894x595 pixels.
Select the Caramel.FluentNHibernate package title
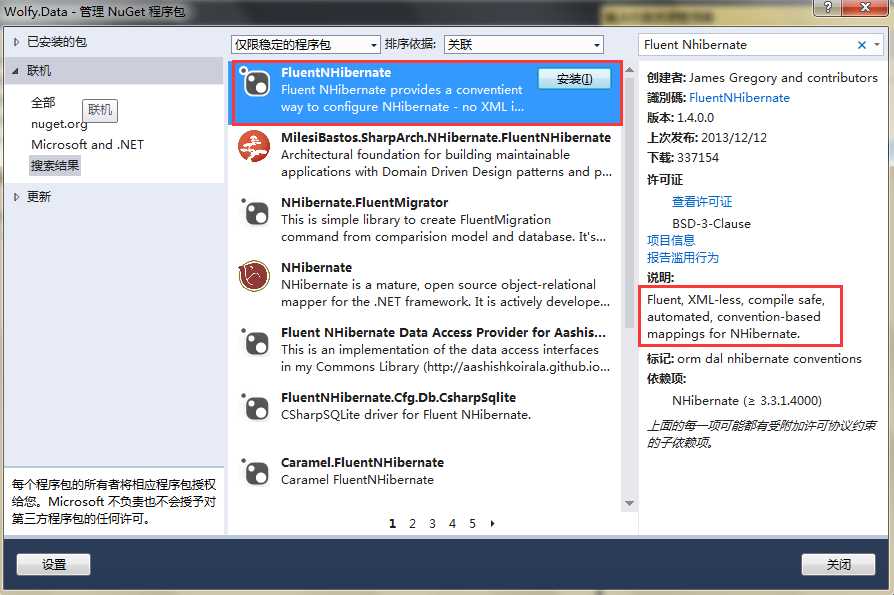click(x=362, y=462)
